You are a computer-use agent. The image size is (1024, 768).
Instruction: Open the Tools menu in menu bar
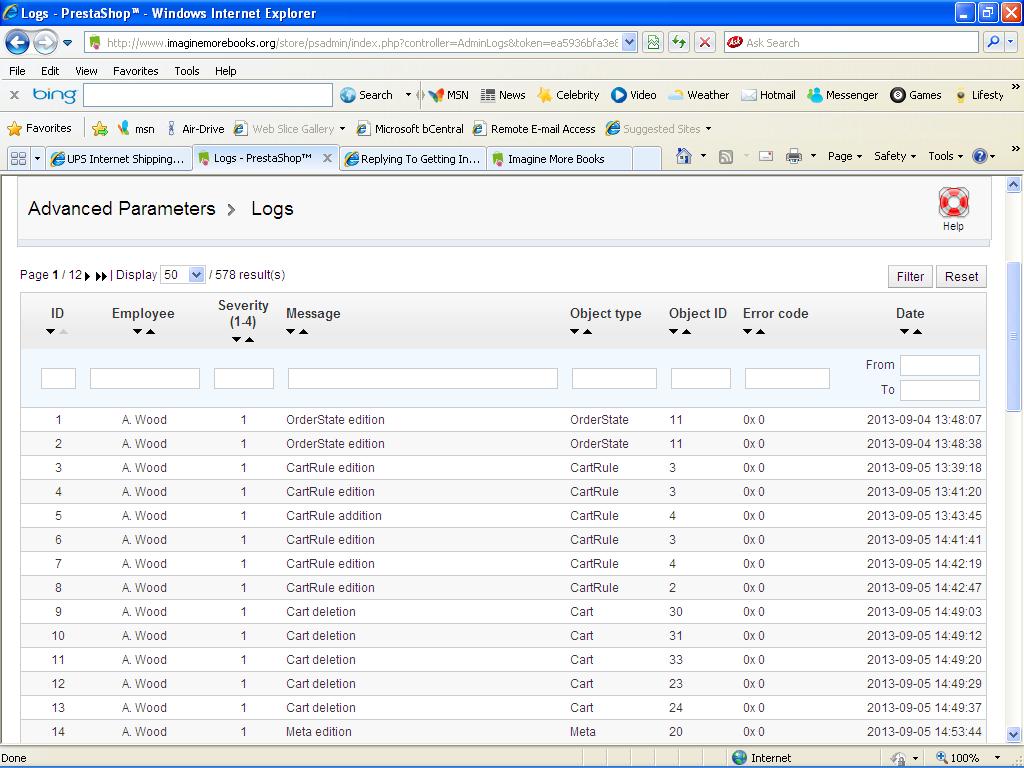click(x=186, y=71)
